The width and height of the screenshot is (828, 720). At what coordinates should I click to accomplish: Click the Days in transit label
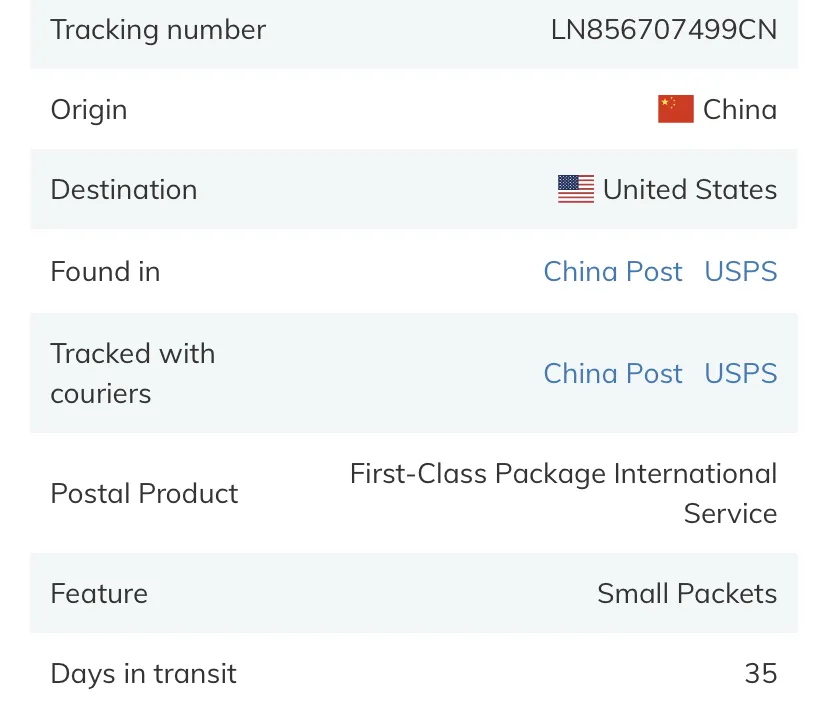point(143,674)
